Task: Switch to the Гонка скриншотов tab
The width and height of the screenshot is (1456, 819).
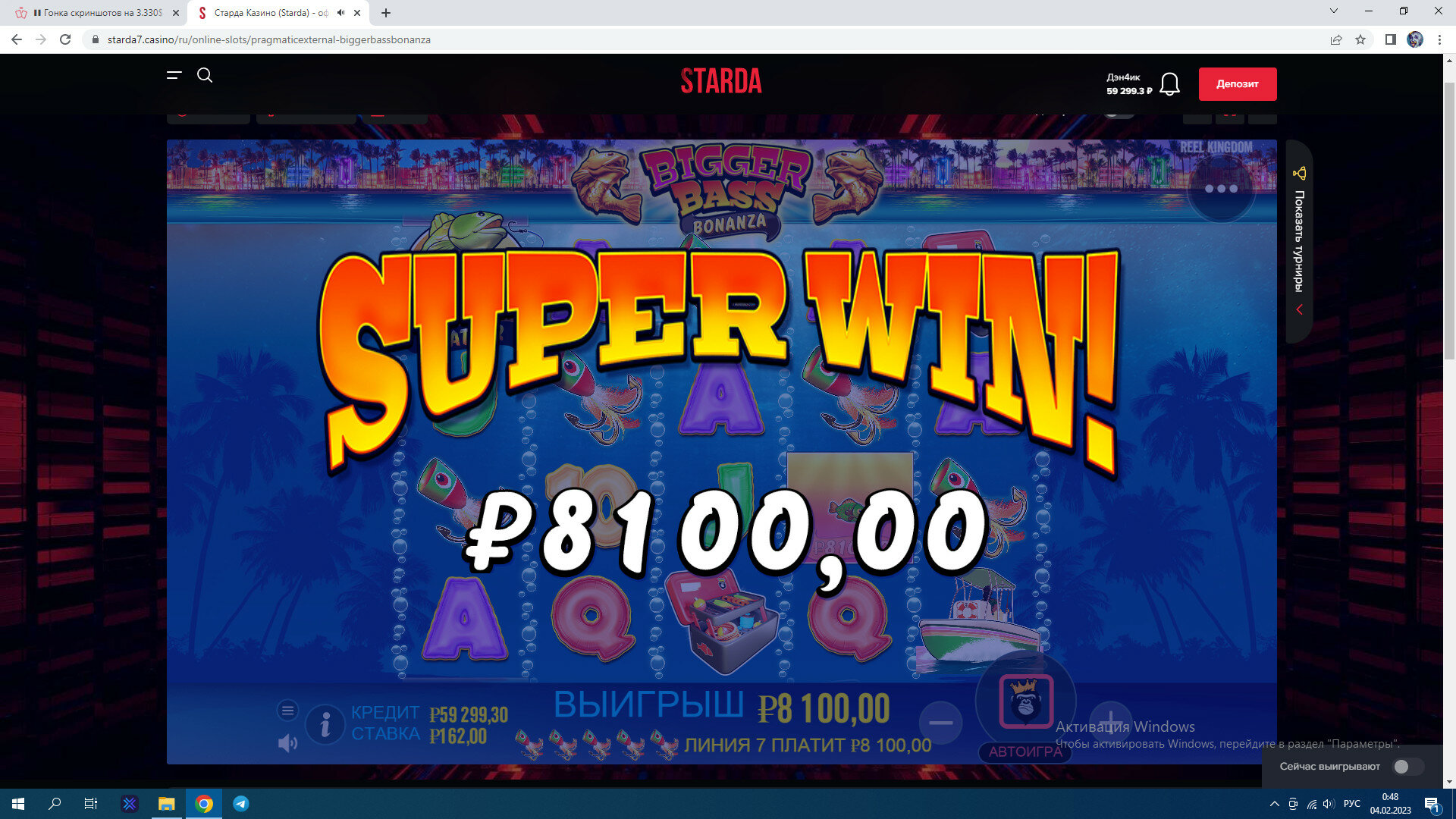Action: click(x=94, y=13)
